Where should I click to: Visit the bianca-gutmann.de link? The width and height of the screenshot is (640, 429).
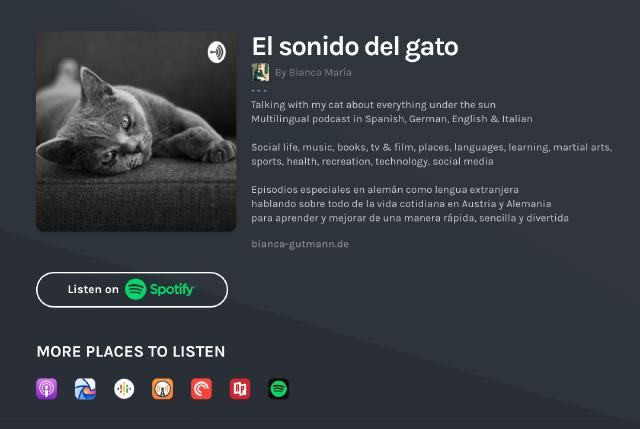pos(300,244)
